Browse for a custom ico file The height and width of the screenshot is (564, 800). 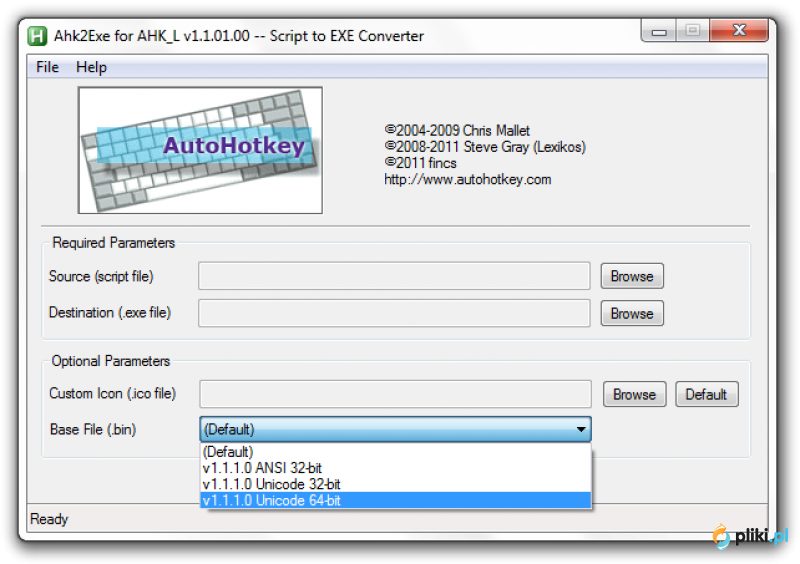[634, 395]
